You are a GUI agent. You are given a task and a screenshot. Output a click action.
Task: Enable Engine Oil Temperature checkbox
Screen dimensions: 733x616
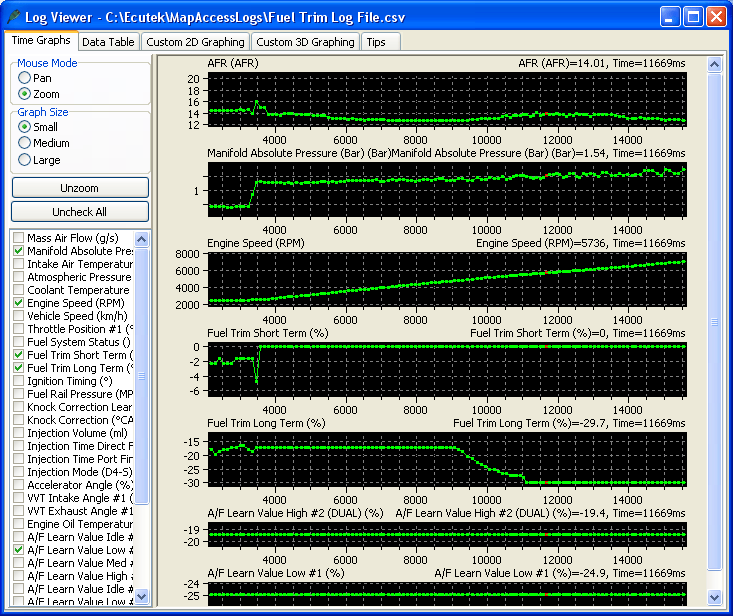(x=19, y=523)
